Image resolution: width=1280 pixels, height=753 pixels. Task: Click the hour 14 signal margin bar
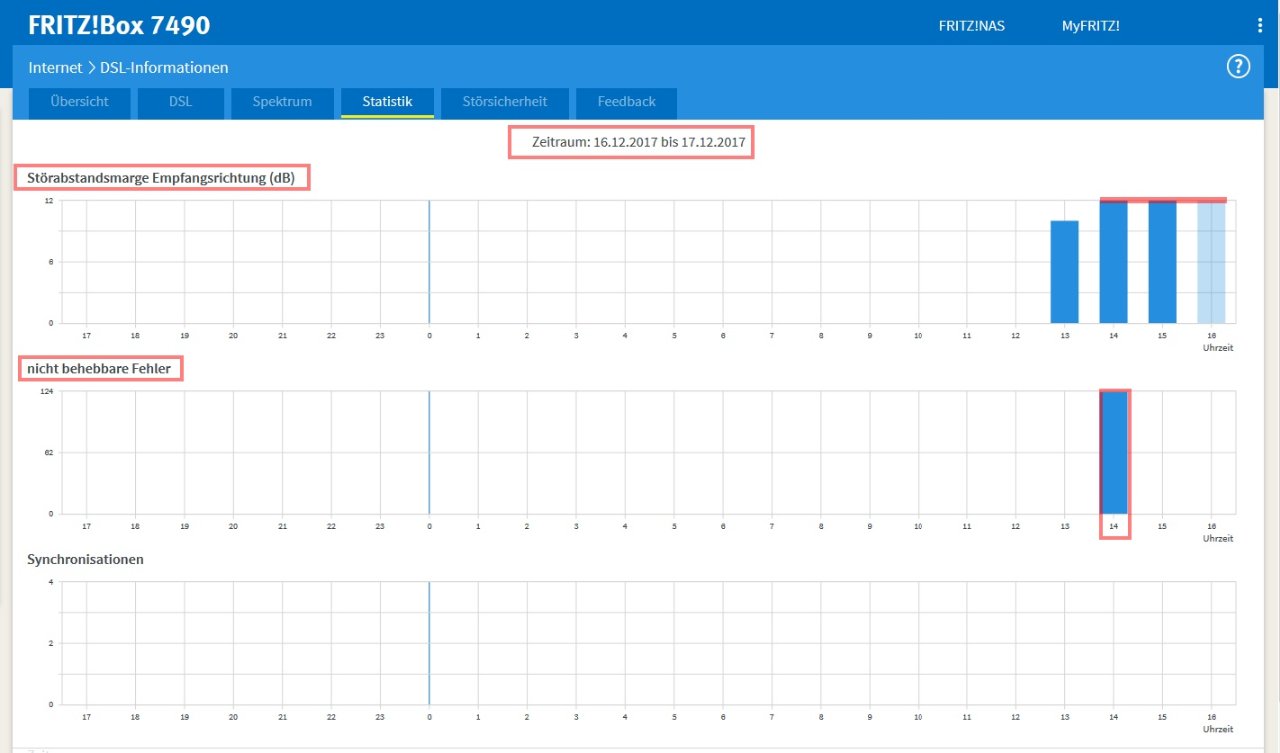[x=1114, y=262]
